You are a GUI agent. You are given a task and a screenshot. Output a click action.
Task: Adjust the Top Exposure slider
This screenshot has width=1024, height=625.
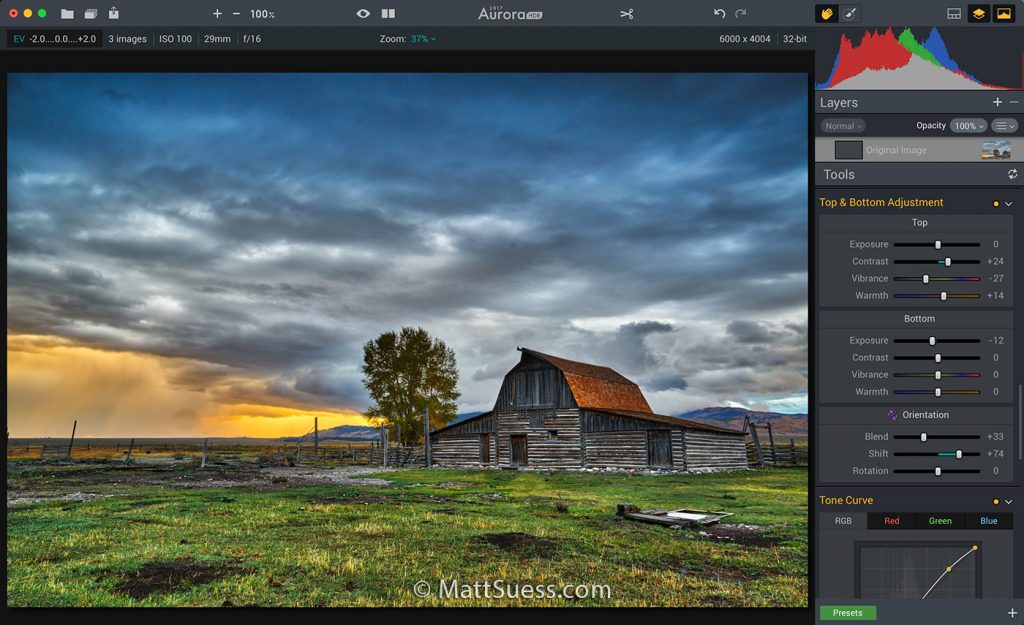click(937, 244)
